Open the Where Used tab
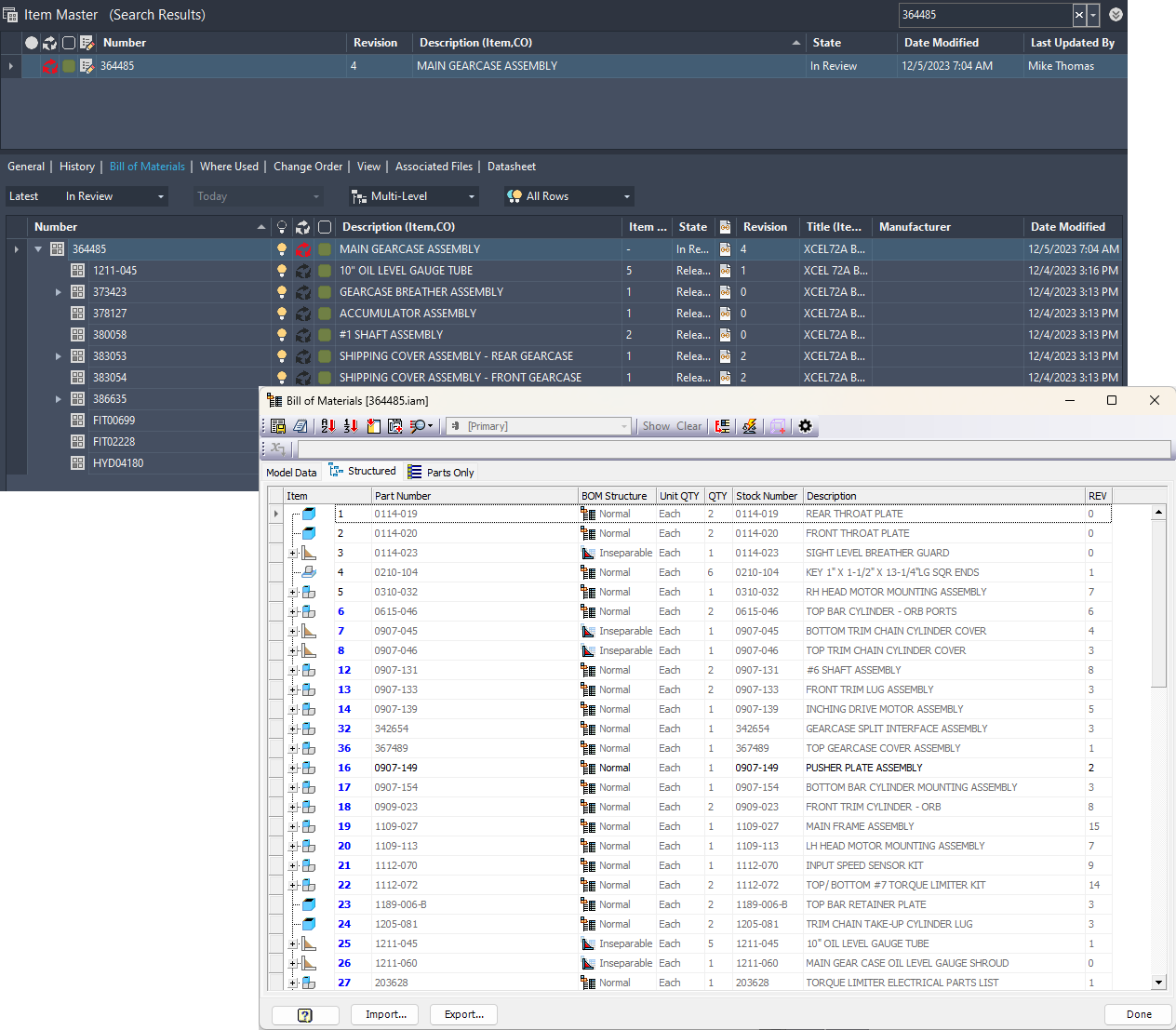 (229, 167)
